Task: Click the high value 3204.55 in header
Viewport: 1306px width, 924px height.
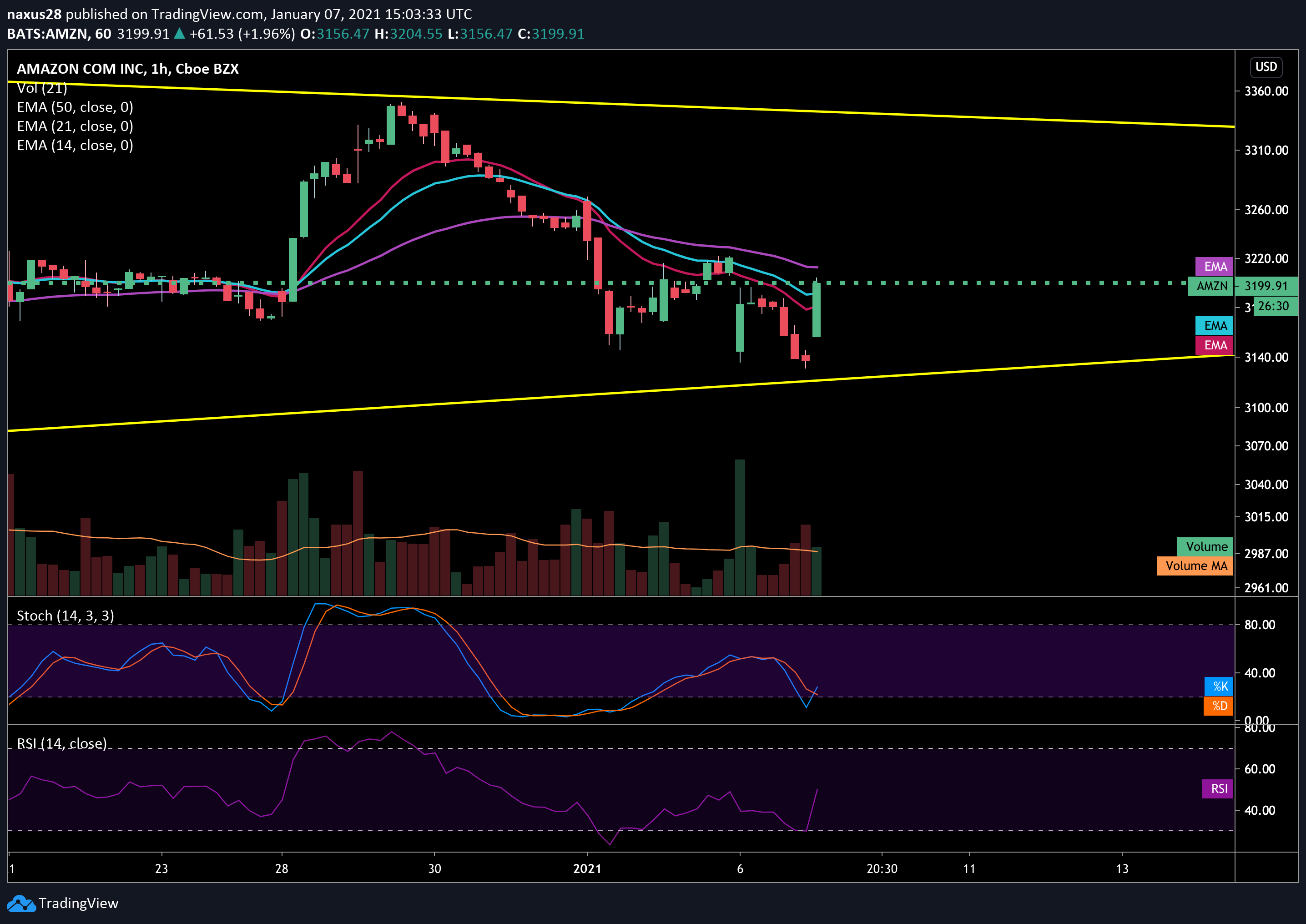Action: point(416,34)
